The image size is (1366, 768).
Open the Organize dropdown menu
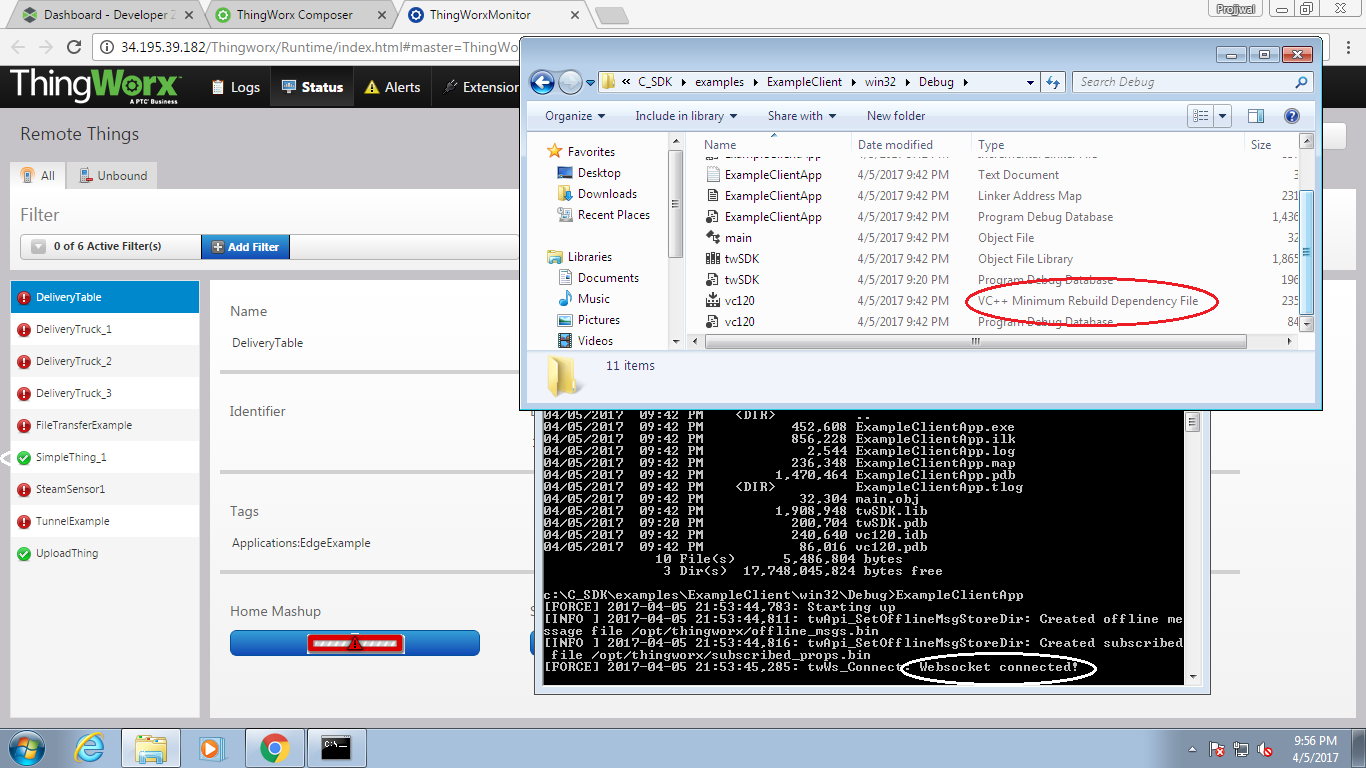click(572, 116)
